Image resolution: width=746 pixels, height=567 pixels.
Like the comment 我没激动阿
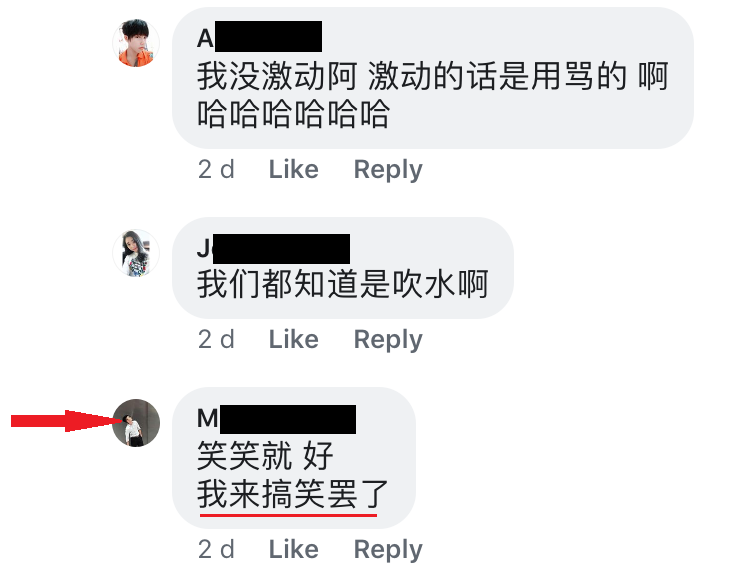tap(294, 169)
